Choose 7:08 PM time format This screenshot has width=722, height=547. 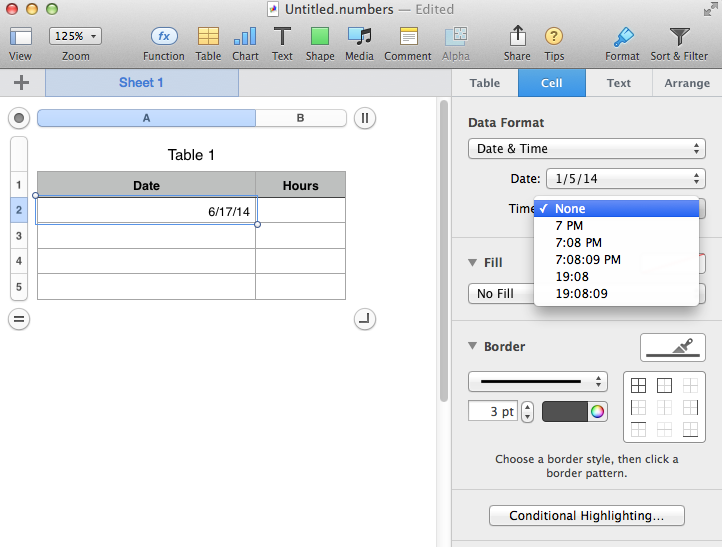(x=617, y=243)
